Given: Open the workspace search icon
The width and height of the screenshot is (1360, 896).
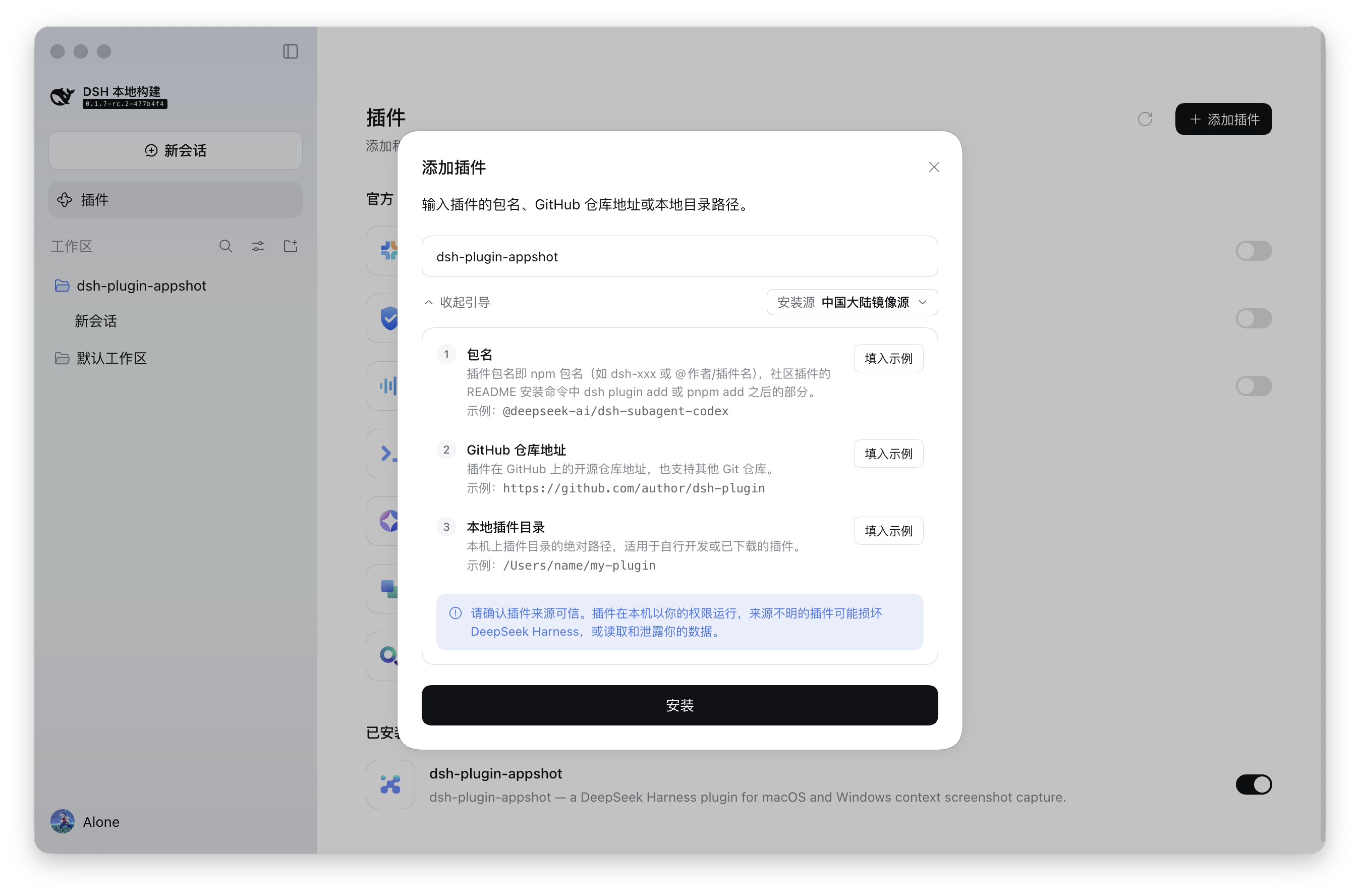Looking at the screenshot, I should (225, 246).
